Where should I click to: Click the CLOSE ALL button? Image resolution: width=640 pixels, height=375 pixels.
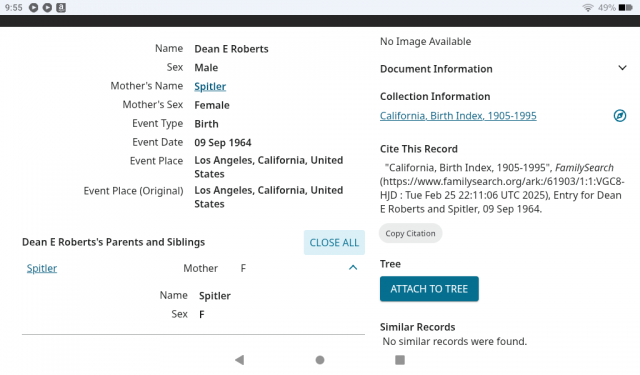coord(334,242)
